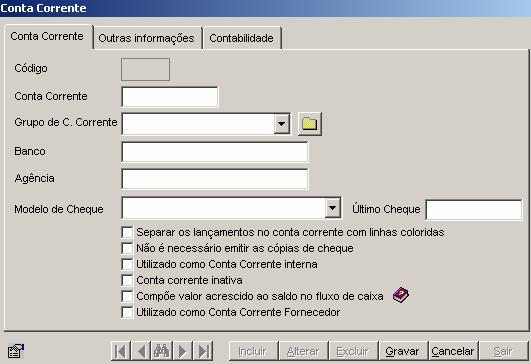Viewport: 531px width, 364px height.
Task: Click the Sair button
Action: point(503,351)
